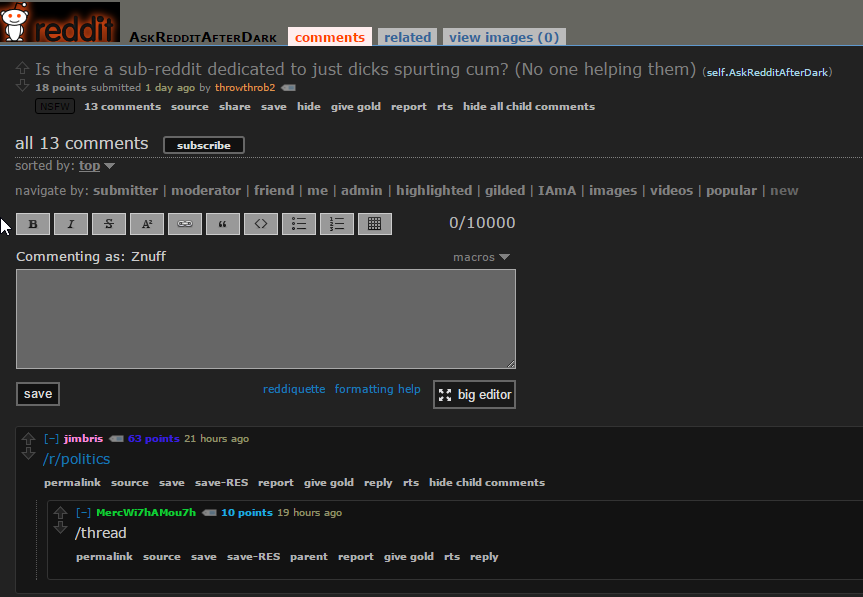Click inside the comment text area
This screenshot has height=597, width=863.
tap(266, 319)
